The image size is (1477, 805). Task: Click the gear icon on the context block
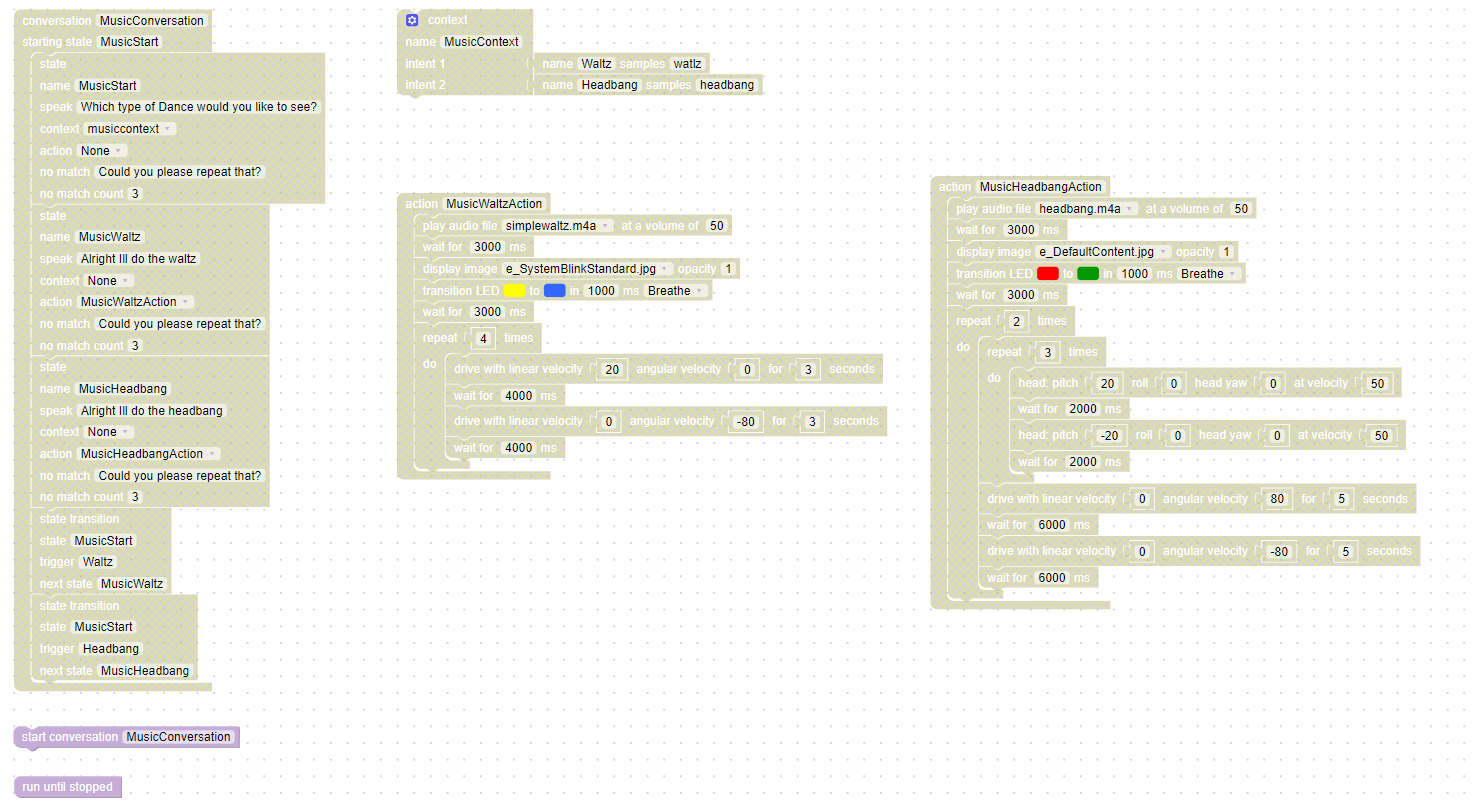[412, 20]
